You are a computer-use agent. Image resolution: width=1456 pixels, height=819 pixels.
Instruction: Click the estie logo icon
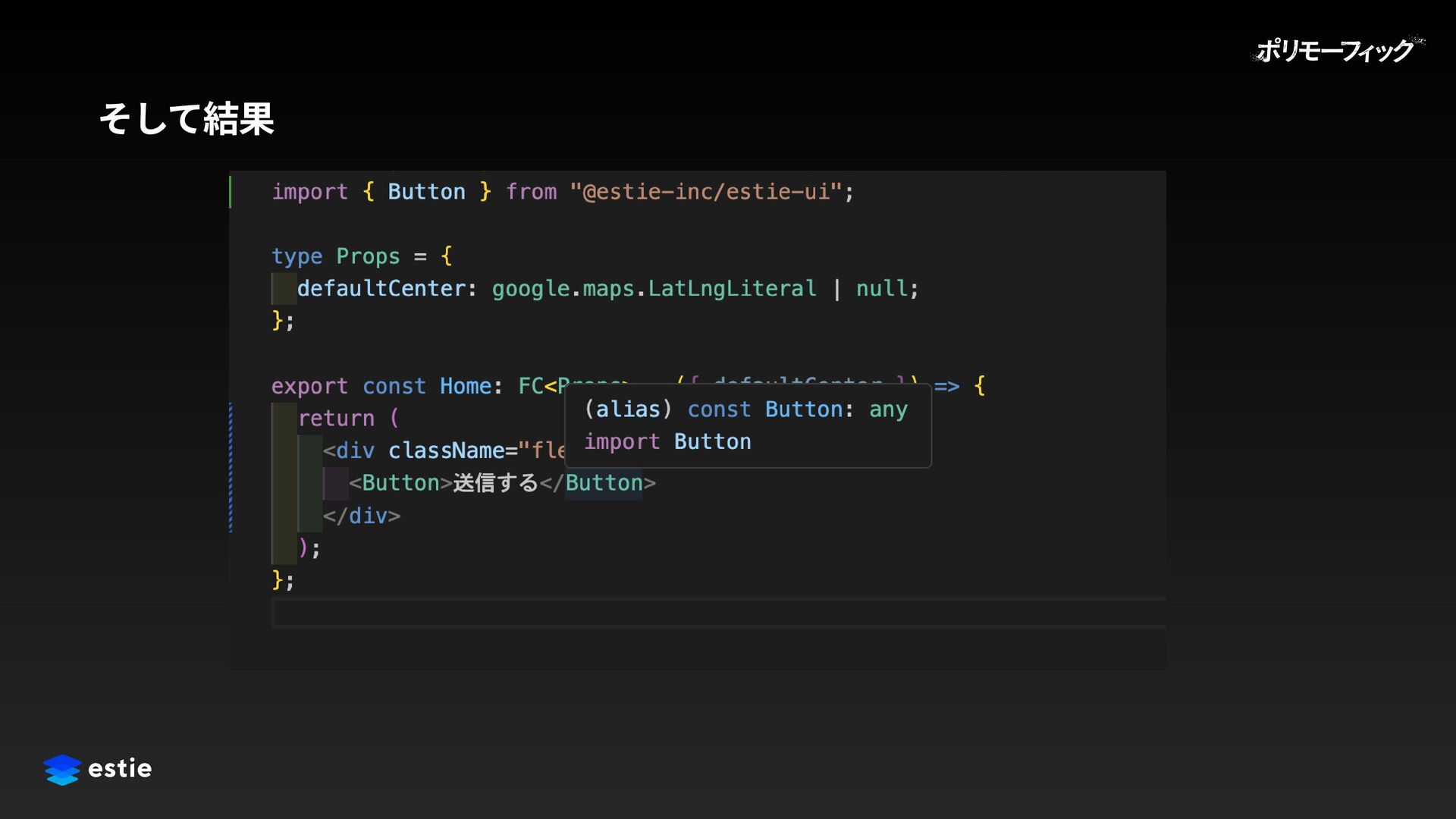(x=61, y=769)
